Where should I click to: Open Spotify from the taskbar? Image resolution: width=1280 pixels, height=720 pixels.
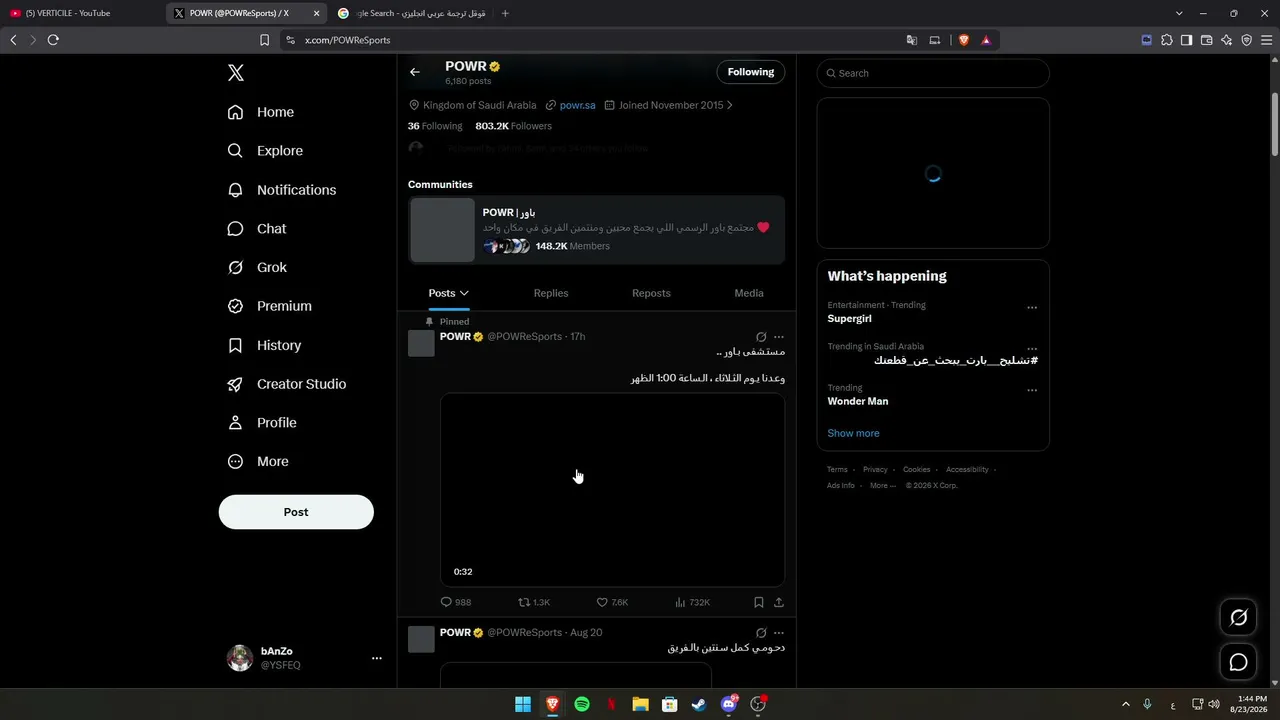coord(582,704)
